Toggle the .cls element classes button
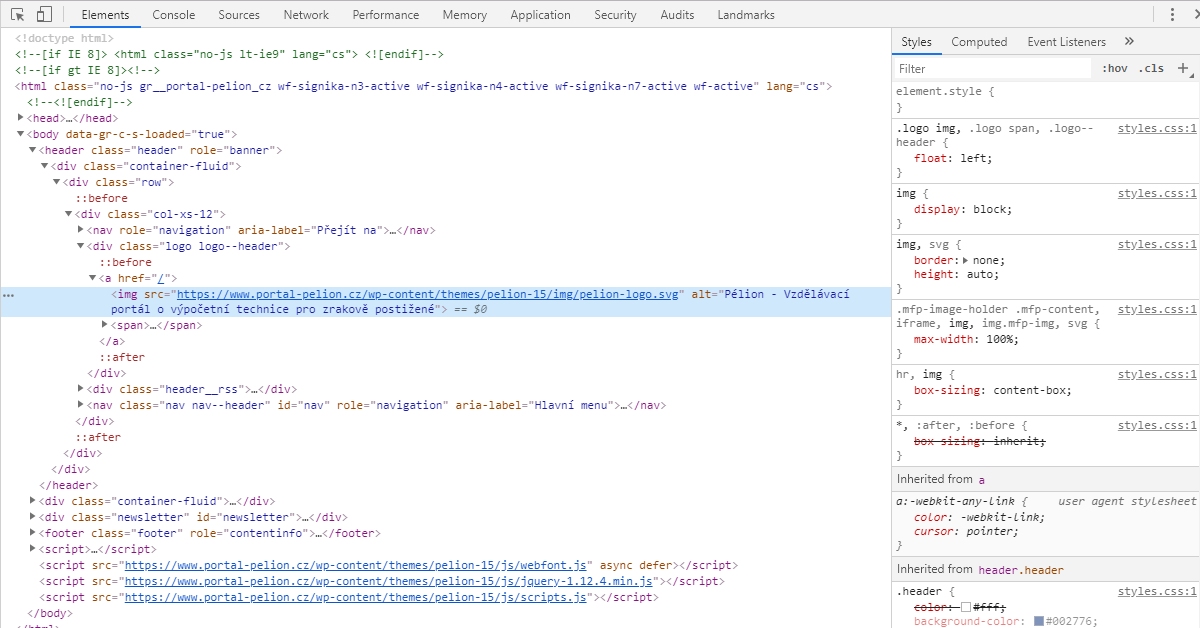1200x628 pixels. [1152, 68]
